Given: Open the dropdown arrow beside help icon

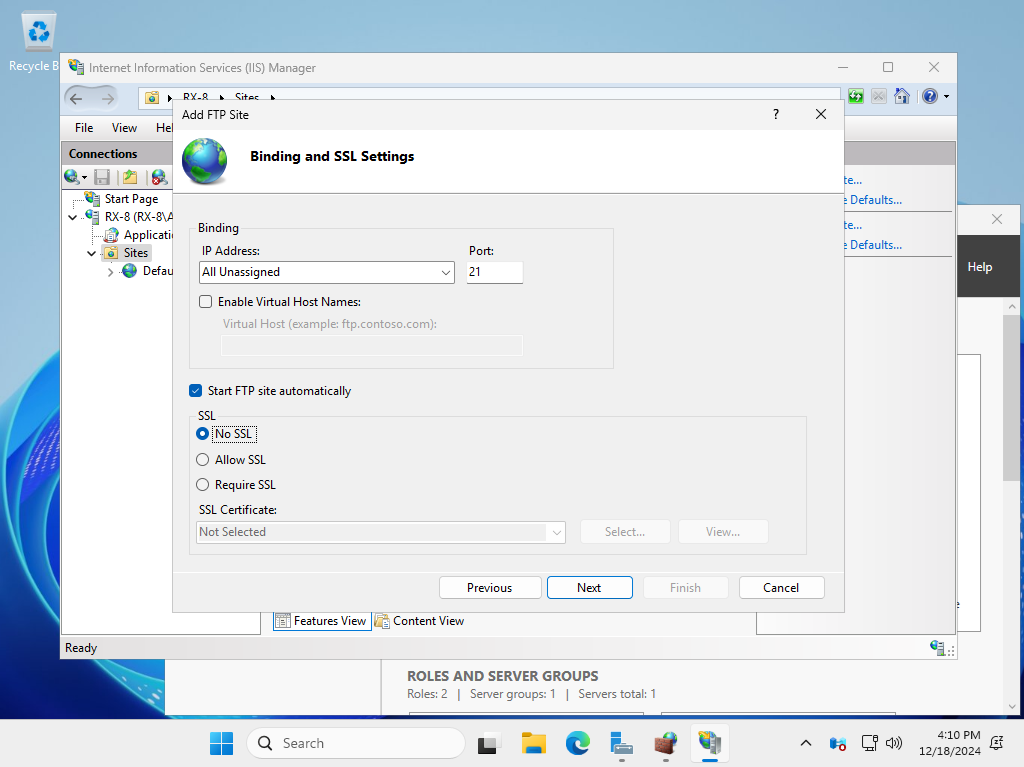Looking at the screenshot, I should [946, 97].
